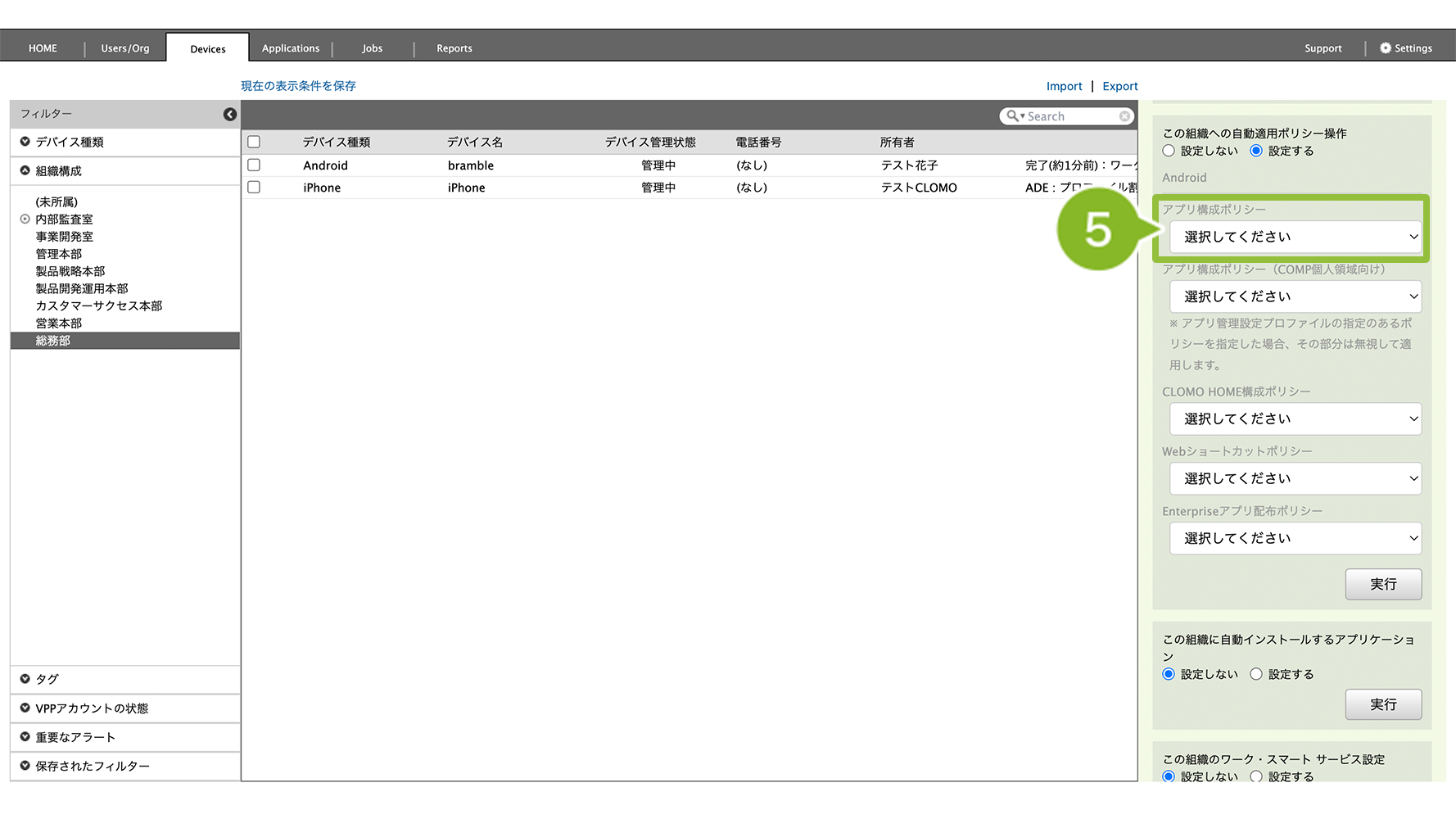
Task: Open Settings via the gear icon
Action: [x=1386, y=48]
